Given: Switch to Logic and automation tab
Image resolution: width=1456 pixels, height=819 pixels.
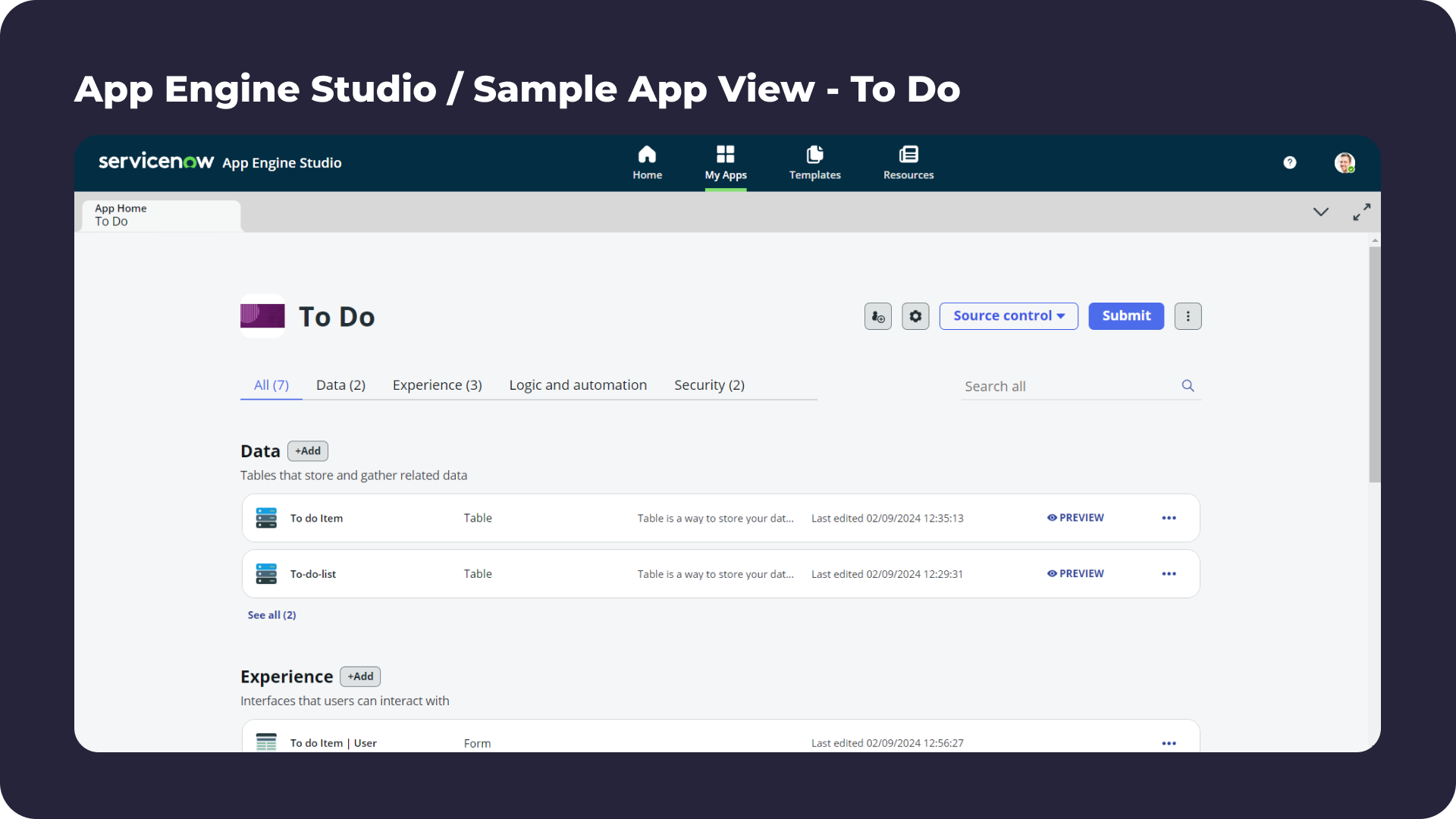Looking at the screenshot, I should tap(578, 385).
